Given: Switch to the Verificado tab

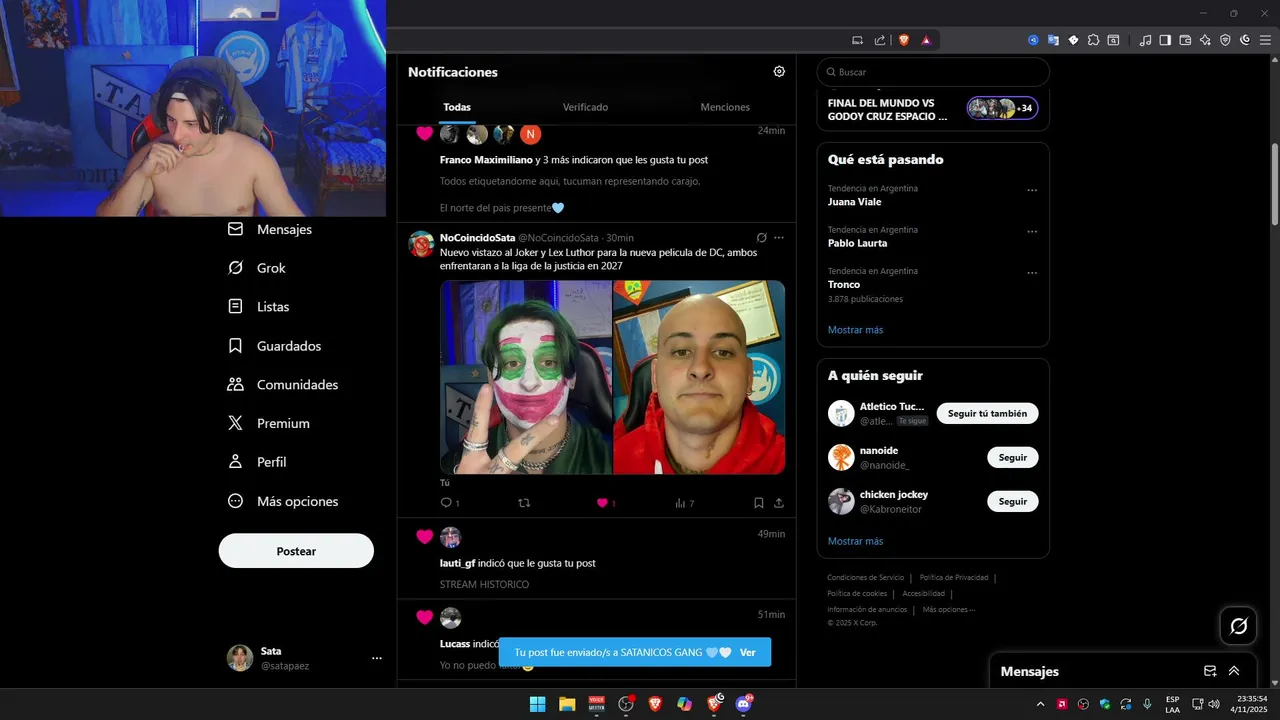Looking at the screenshot, I should (585, 107).
